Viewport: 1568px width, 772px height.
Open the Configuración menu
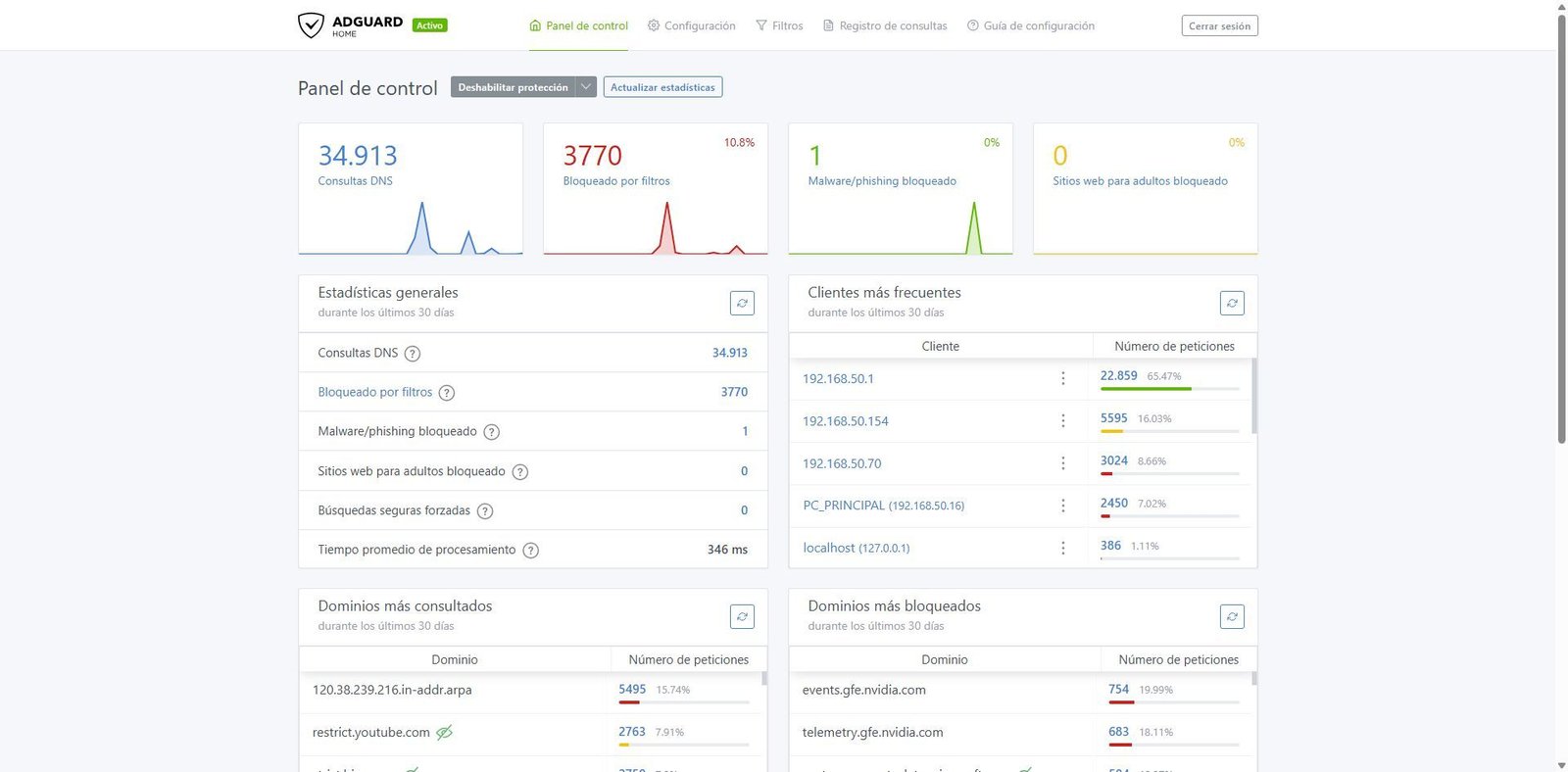coord(691,25)
